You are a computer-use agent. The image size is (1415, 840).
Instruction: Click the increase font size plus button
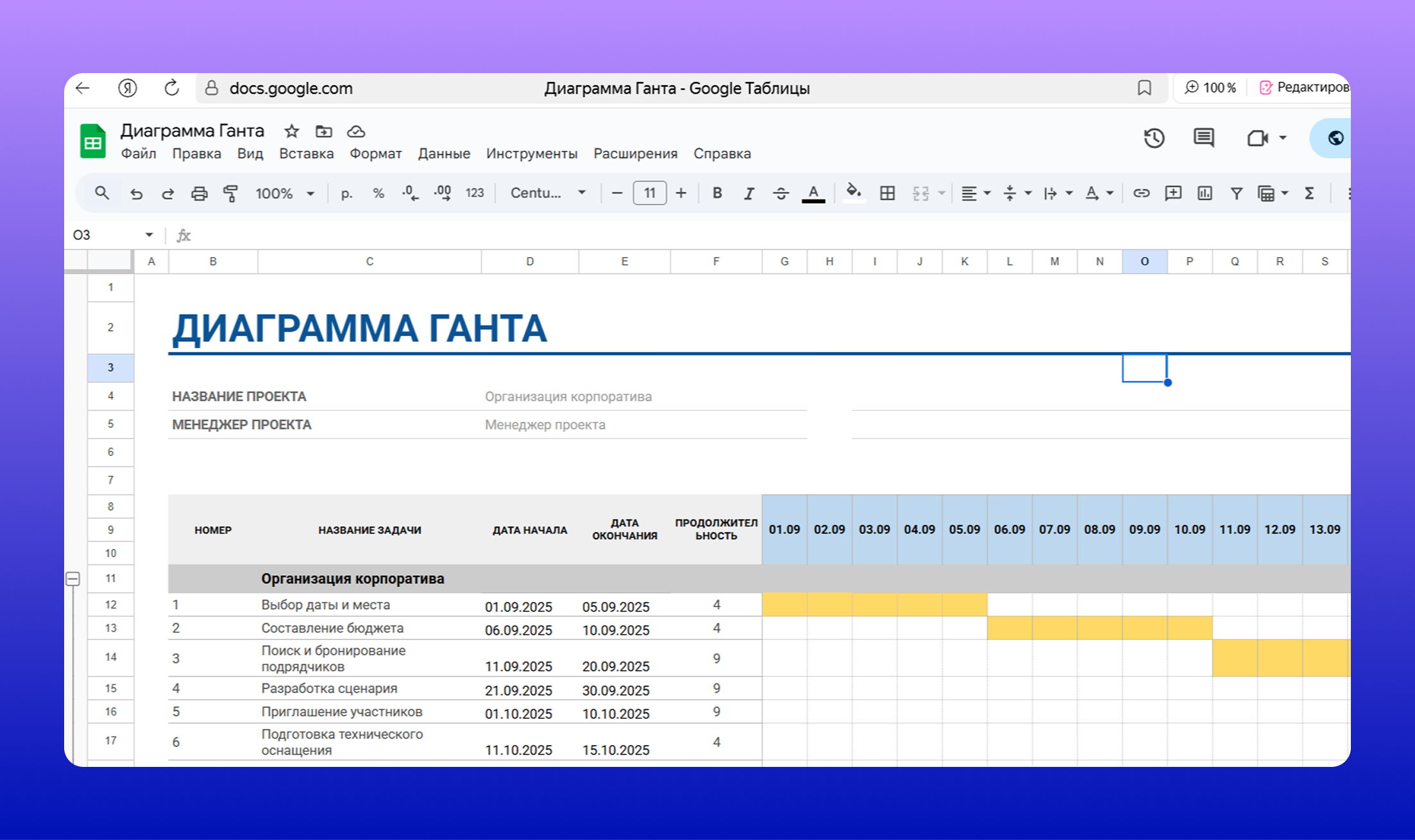pos(681,193)
